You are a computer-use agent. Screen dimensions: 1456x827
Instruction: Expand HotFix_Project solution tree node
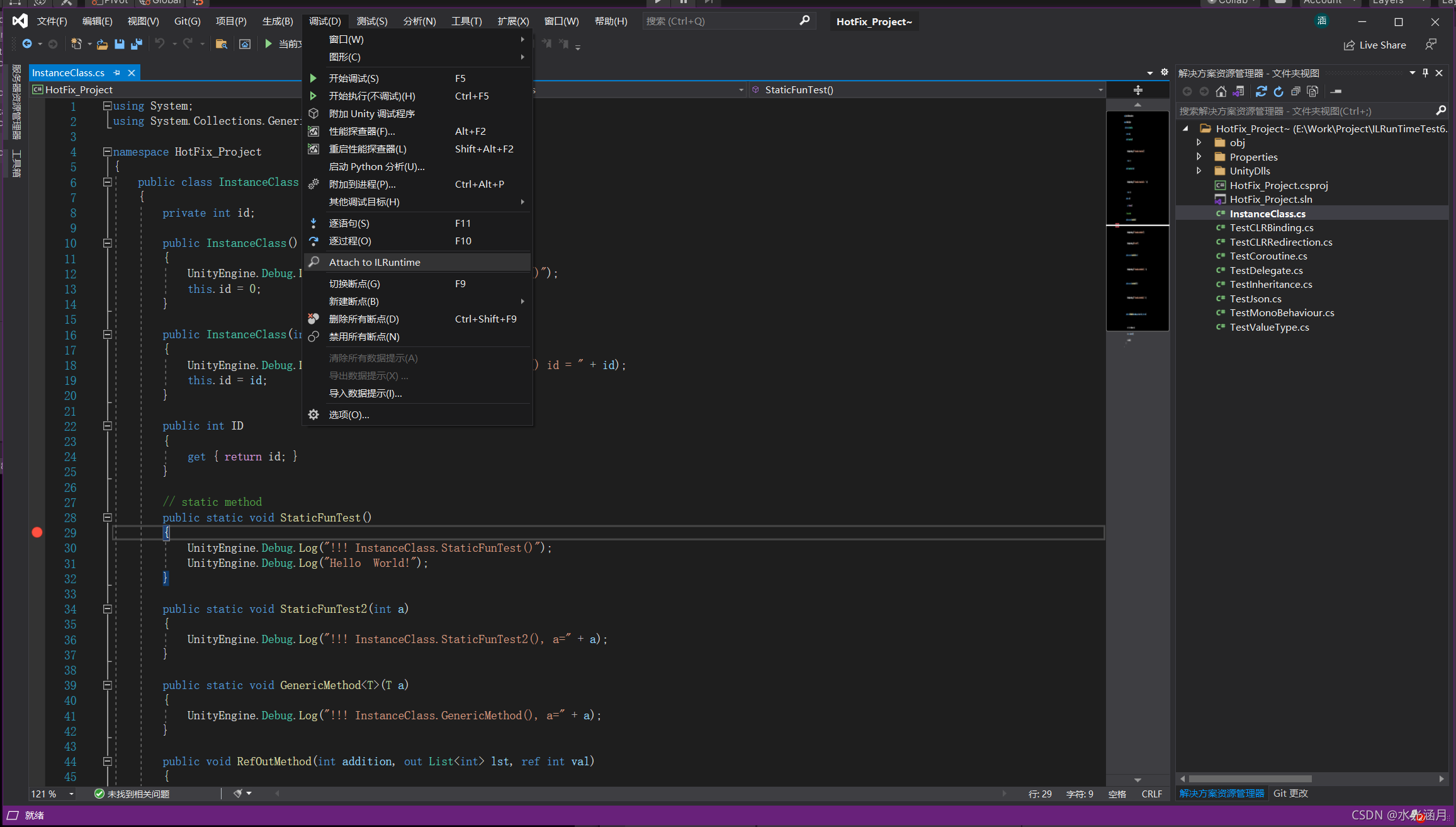pyautogui.click(x=1187, y=127)
